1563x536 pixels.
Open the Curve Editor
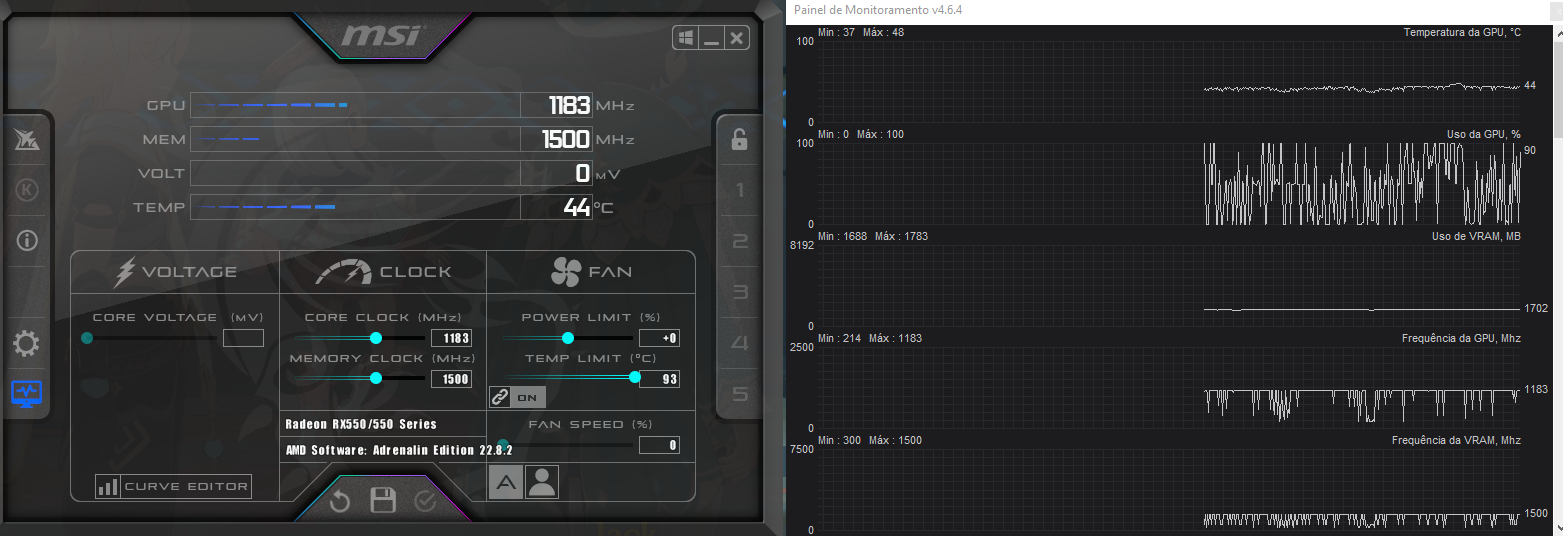(x=173, y=487)
